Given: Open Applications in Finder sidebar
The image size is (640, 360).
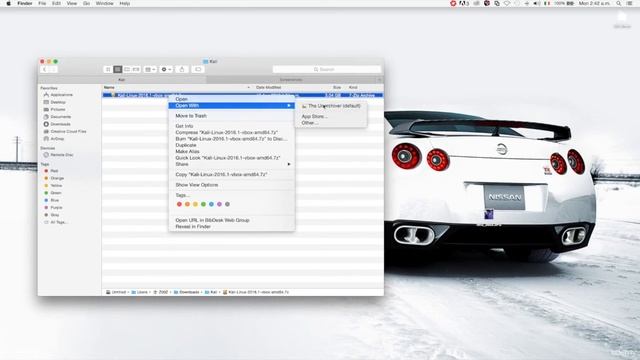Looking at the screenshot, I should click(61, 95).
